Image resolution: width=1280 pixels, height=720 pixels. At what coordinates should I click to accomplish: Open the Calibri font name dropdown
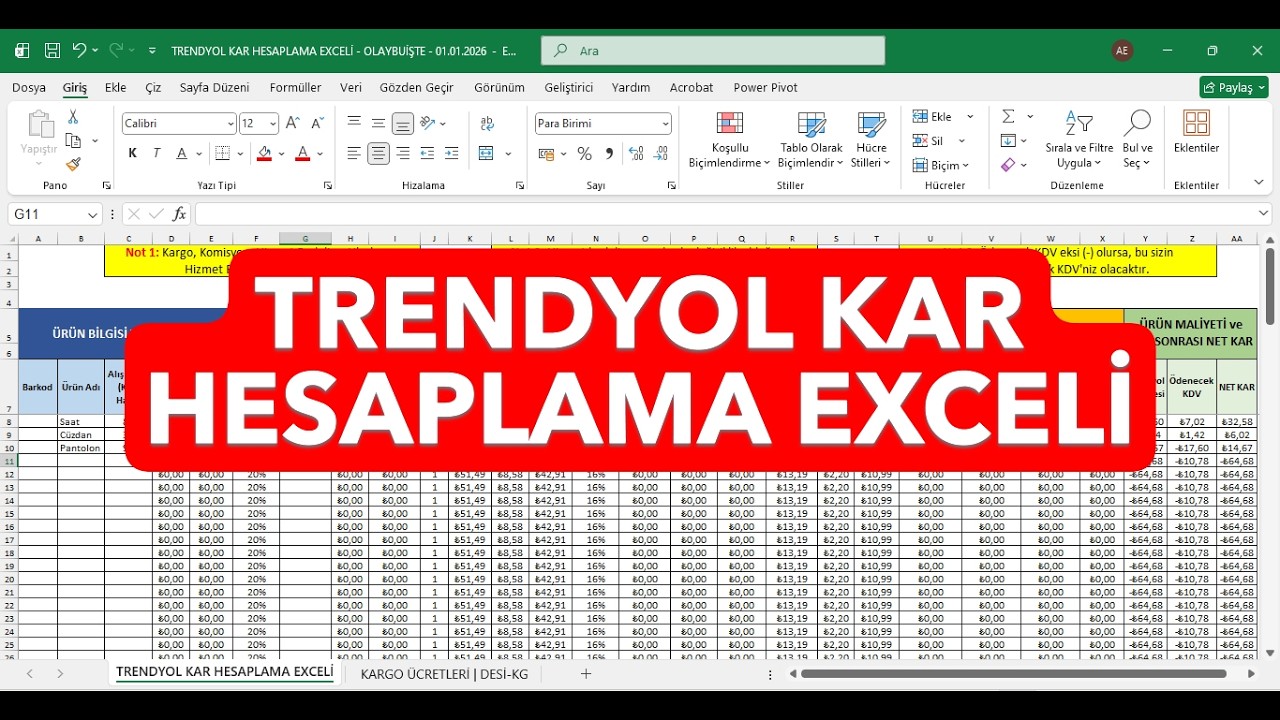click(x=230, y=124)
